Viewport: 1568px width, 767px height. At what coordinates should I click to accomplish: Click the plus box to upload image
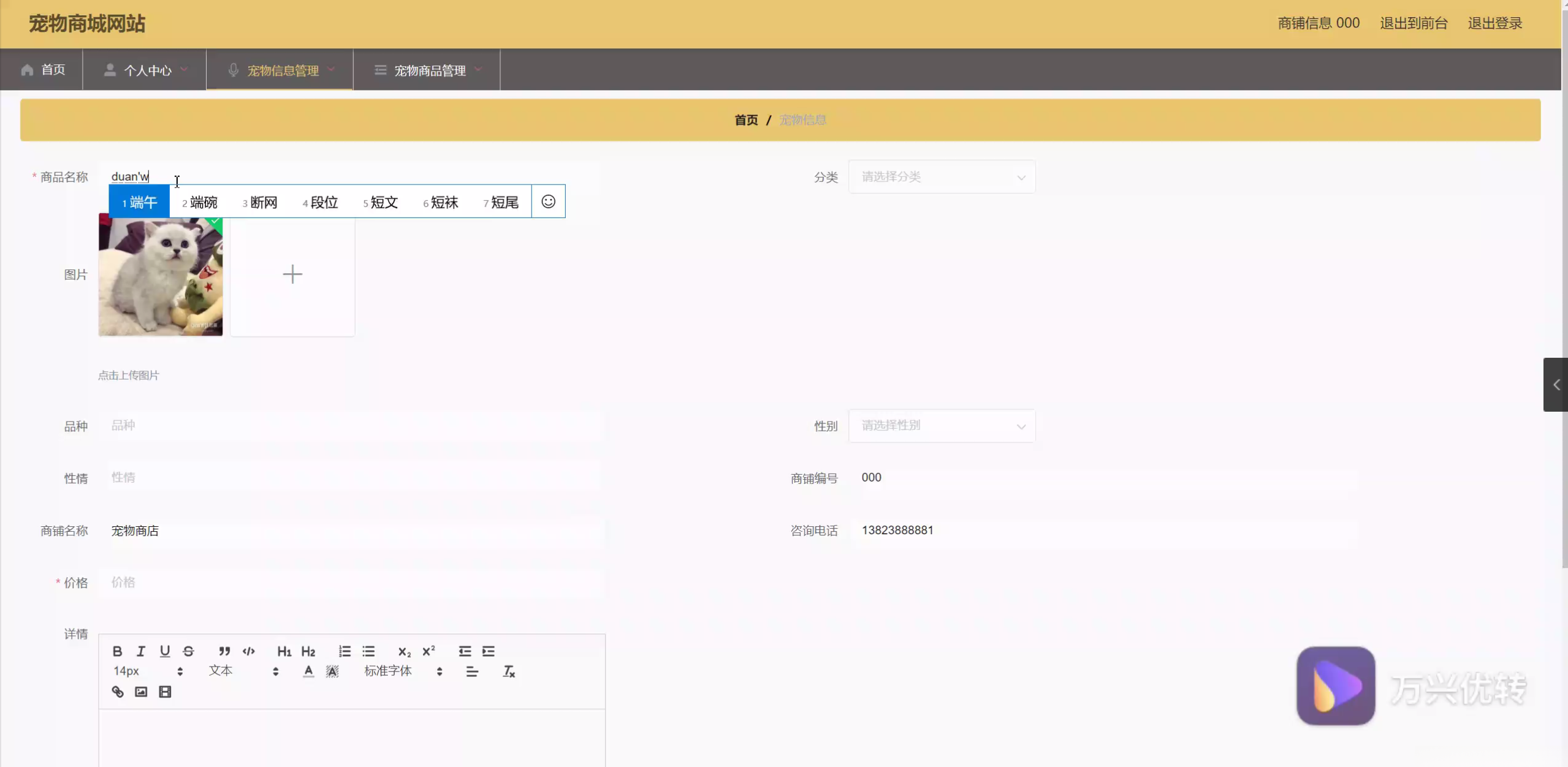(292, 274)
